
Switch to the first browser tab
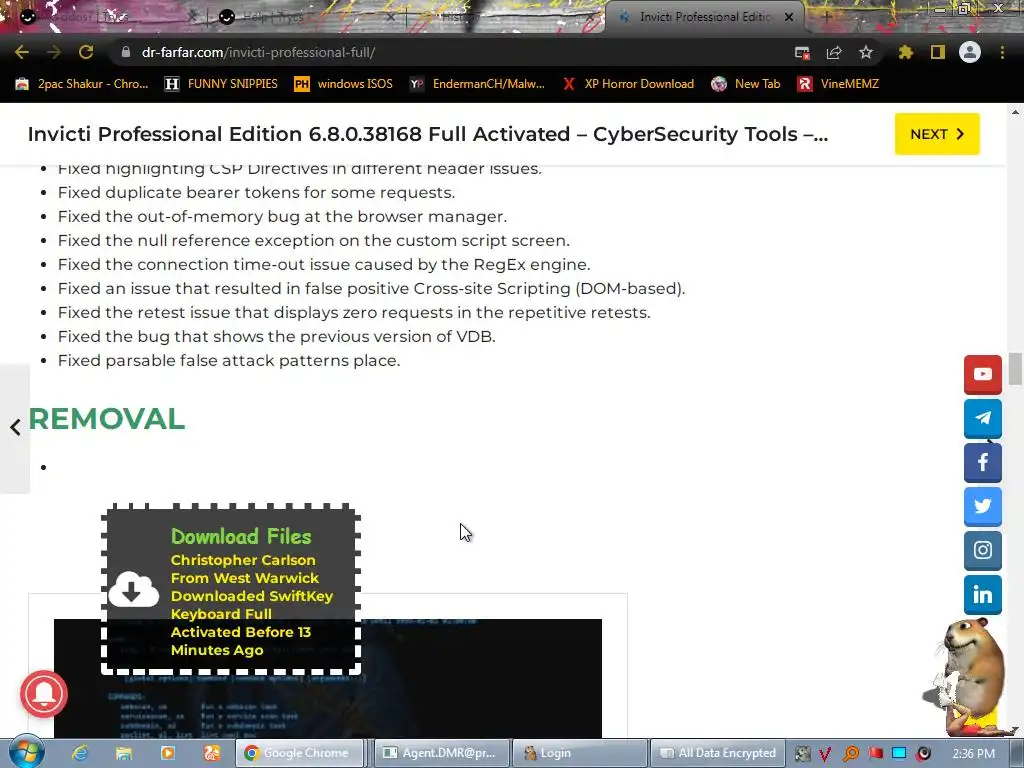[104, 17]
